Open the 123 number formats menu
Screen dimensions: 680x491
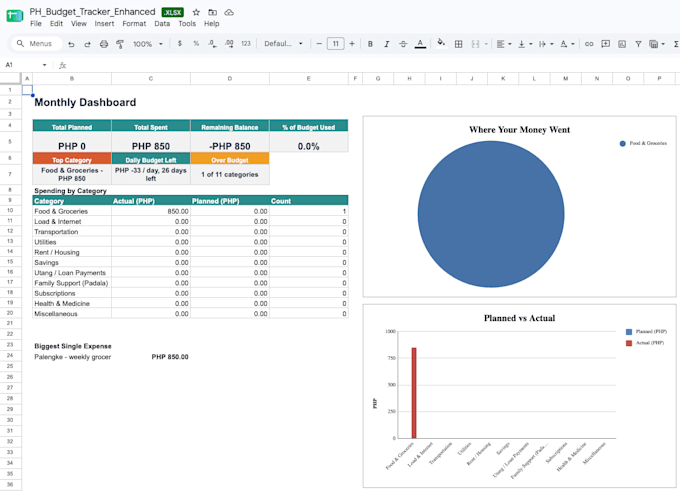pos(246,43)
